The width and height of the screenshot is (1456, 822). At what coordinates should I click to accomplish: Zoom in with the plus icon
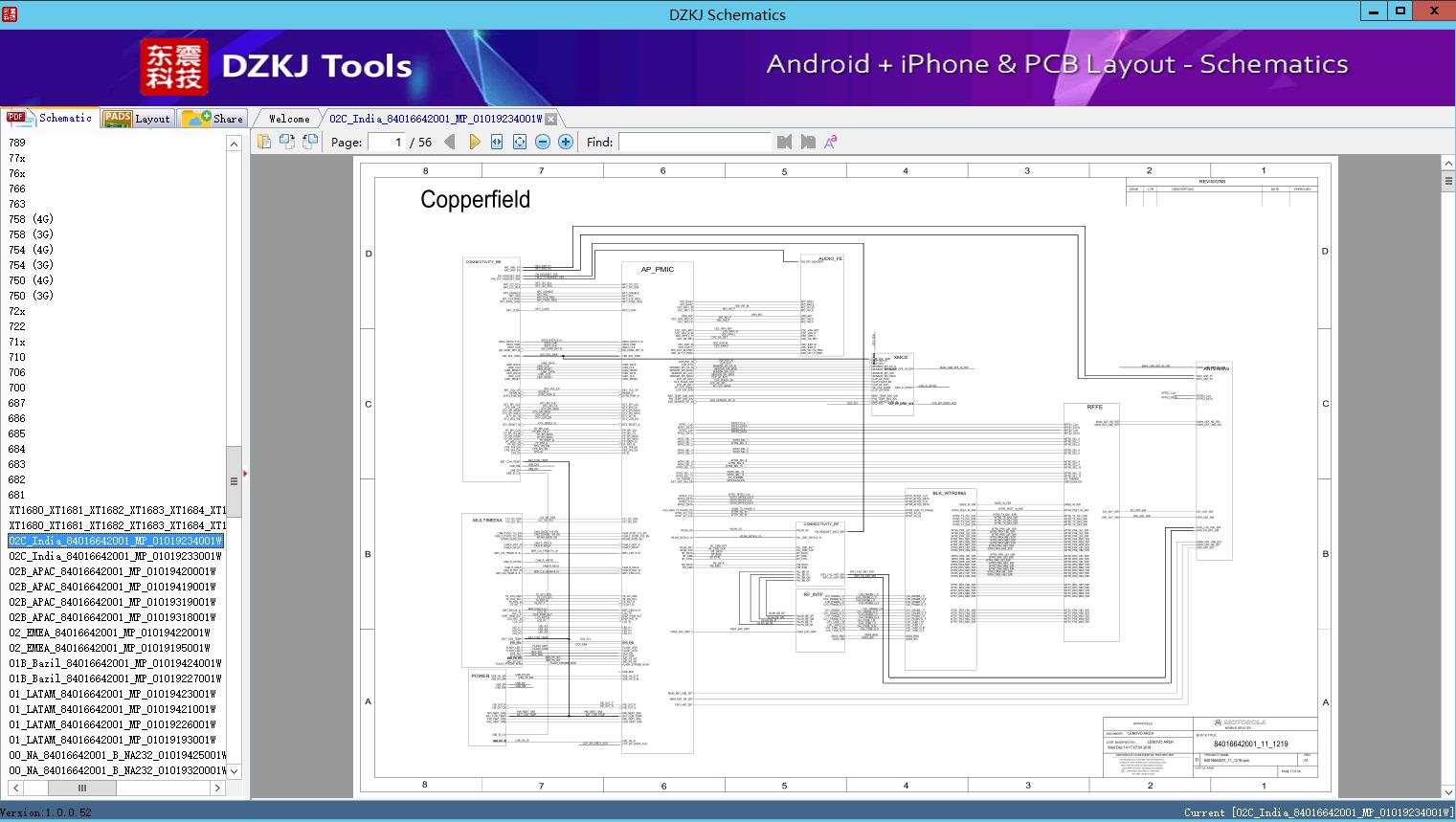coord(566,142)
